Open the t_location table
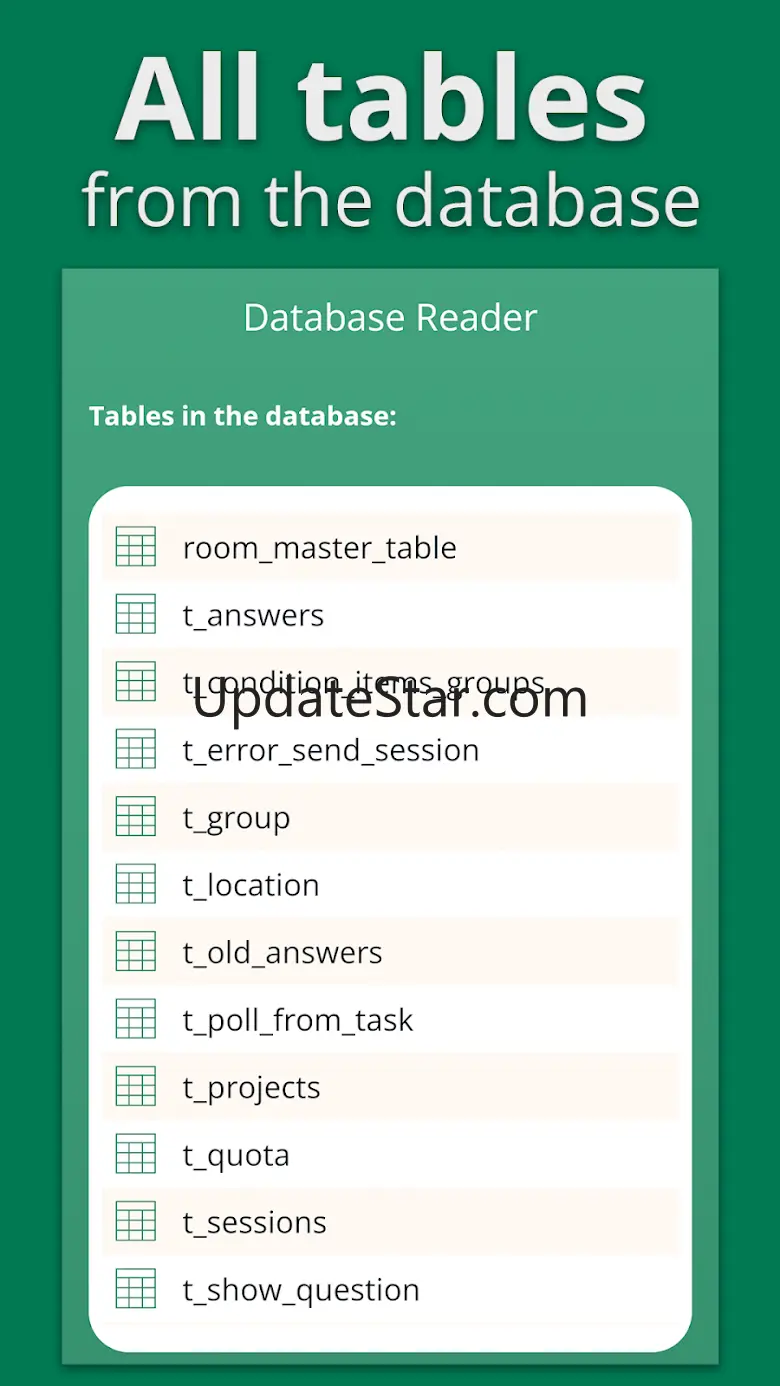The image size is (780, 1386). click(x=390, y=884)
